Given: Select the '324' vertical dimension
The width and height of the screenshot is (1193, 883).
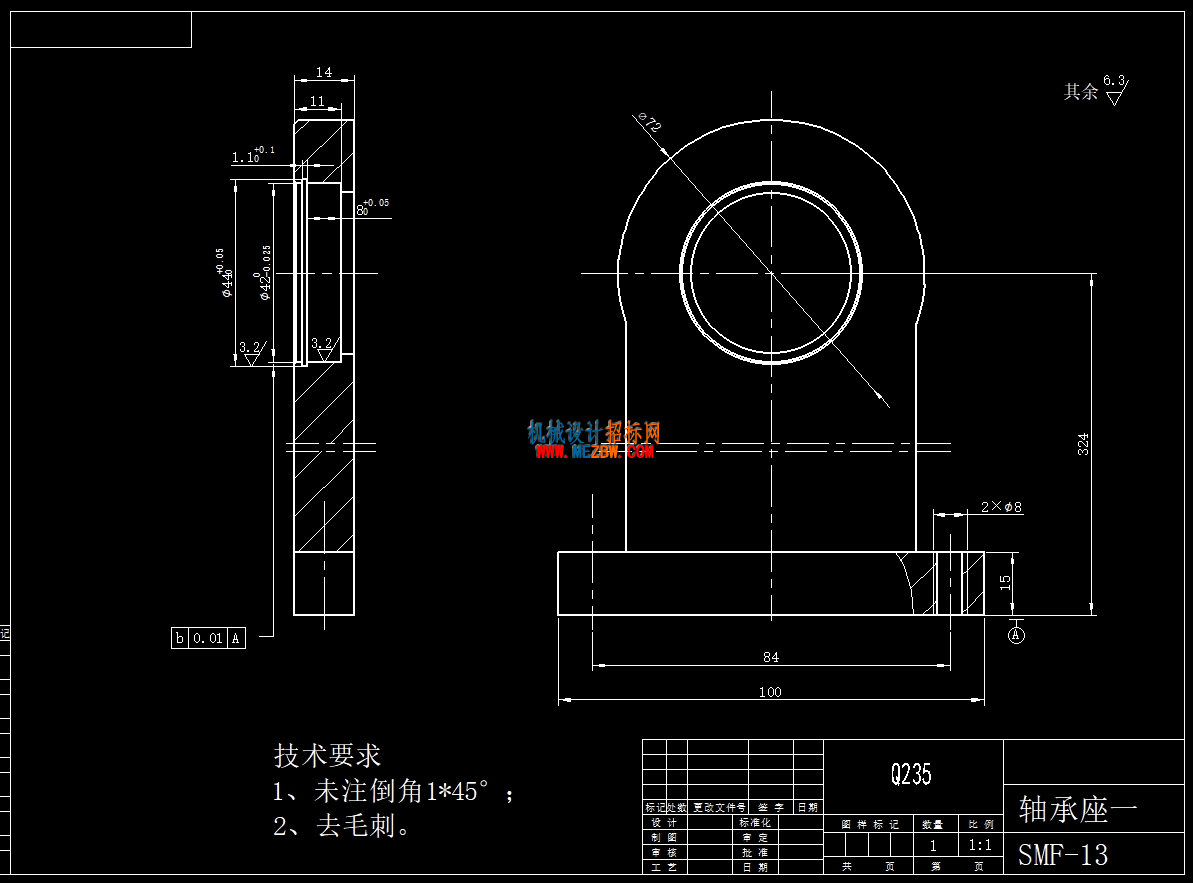Looking at the screenshot, I should point(1083,444).
